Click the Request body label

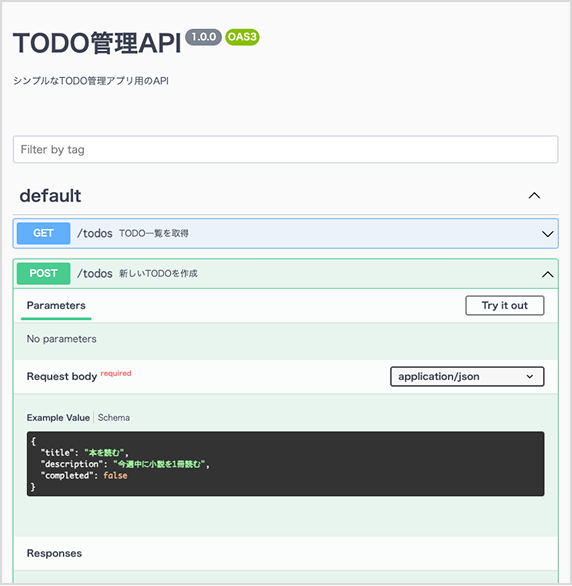[x=62, y=376]
